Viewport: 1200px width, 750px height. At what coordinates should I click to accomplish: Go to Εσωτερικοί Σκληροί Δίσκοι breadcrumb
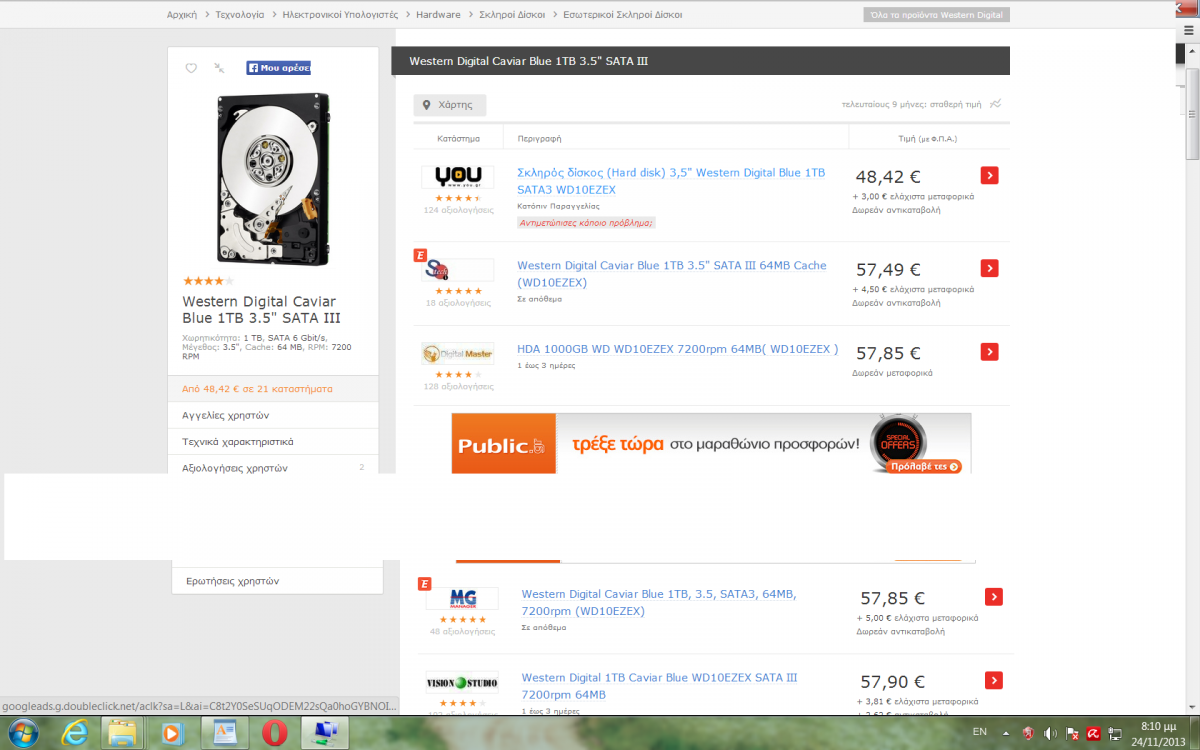point(622,15)
